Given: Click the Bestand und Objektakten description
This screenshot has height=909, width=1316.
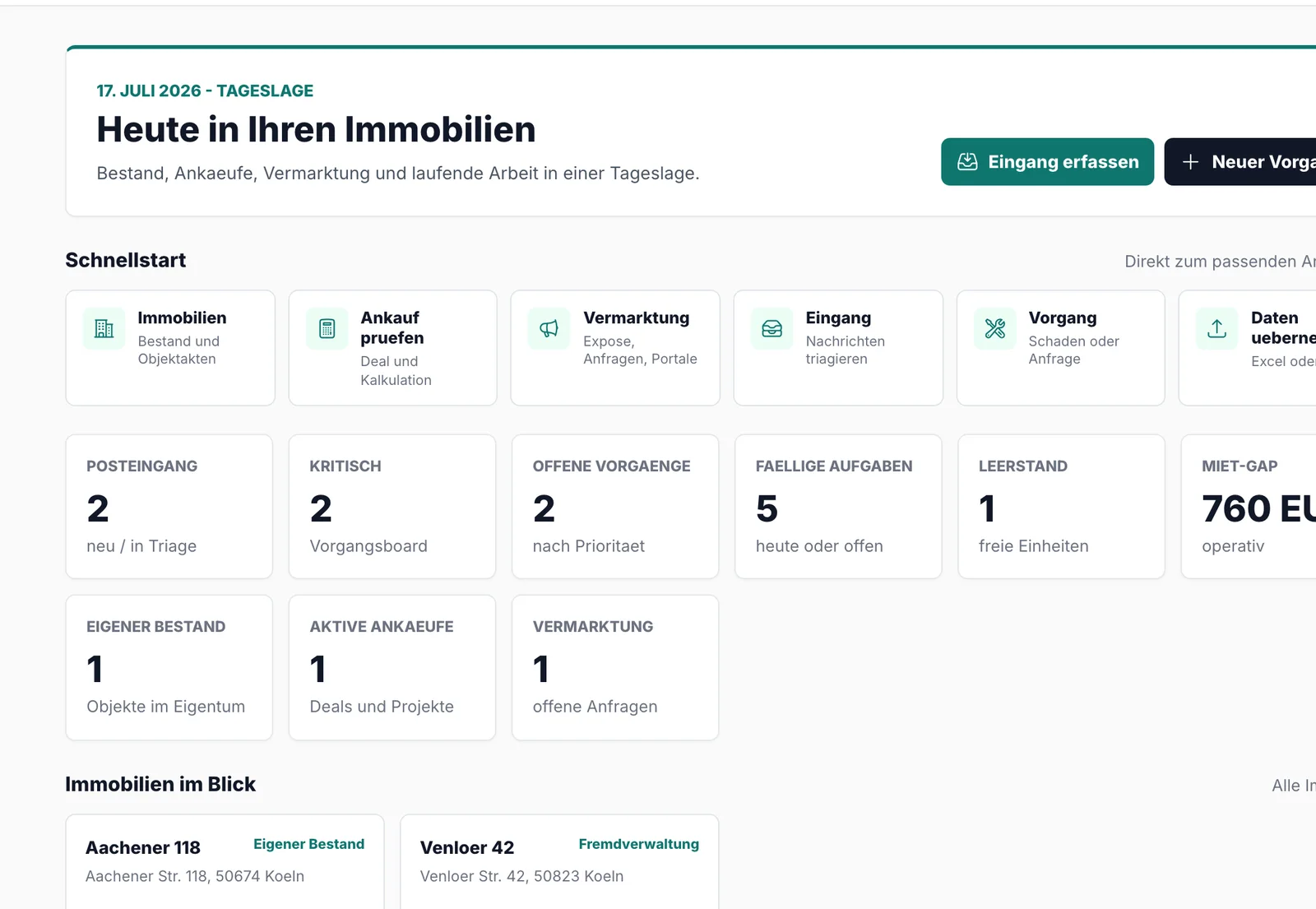Looking at the screenshot, I should (178, 350).
